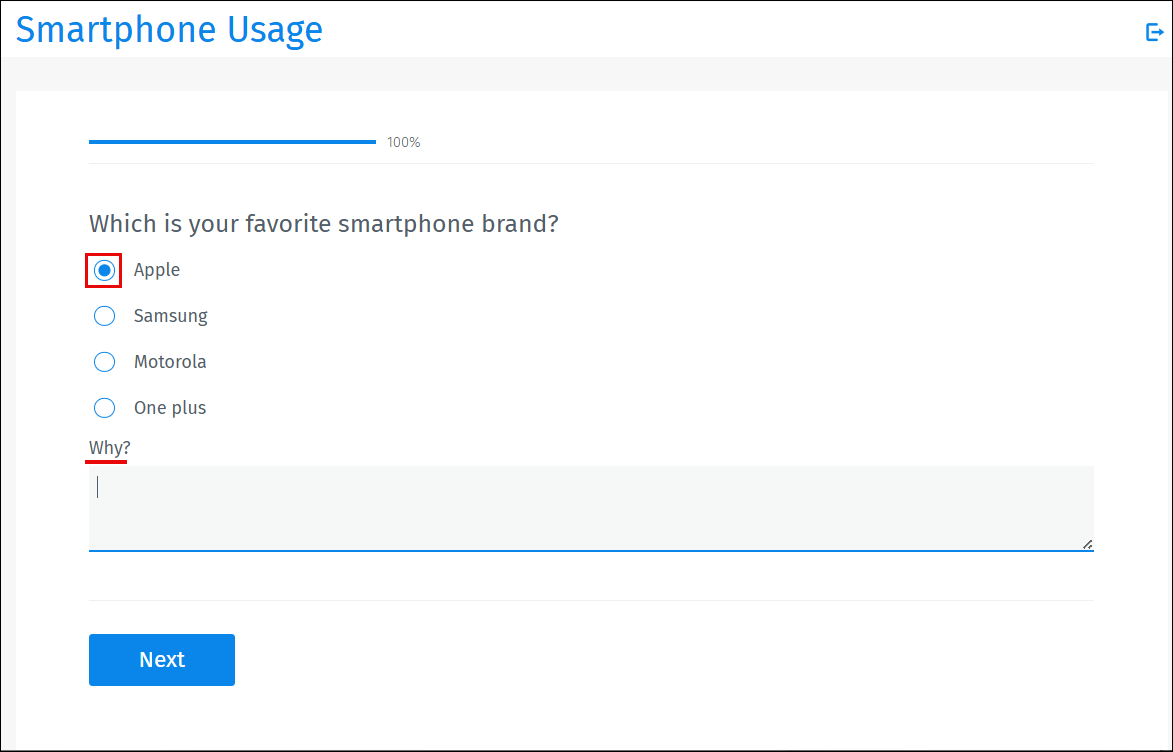This screenshot has width=1173, height=752.
Task: Click the Why? label above the text box
Action: point(106,447)
